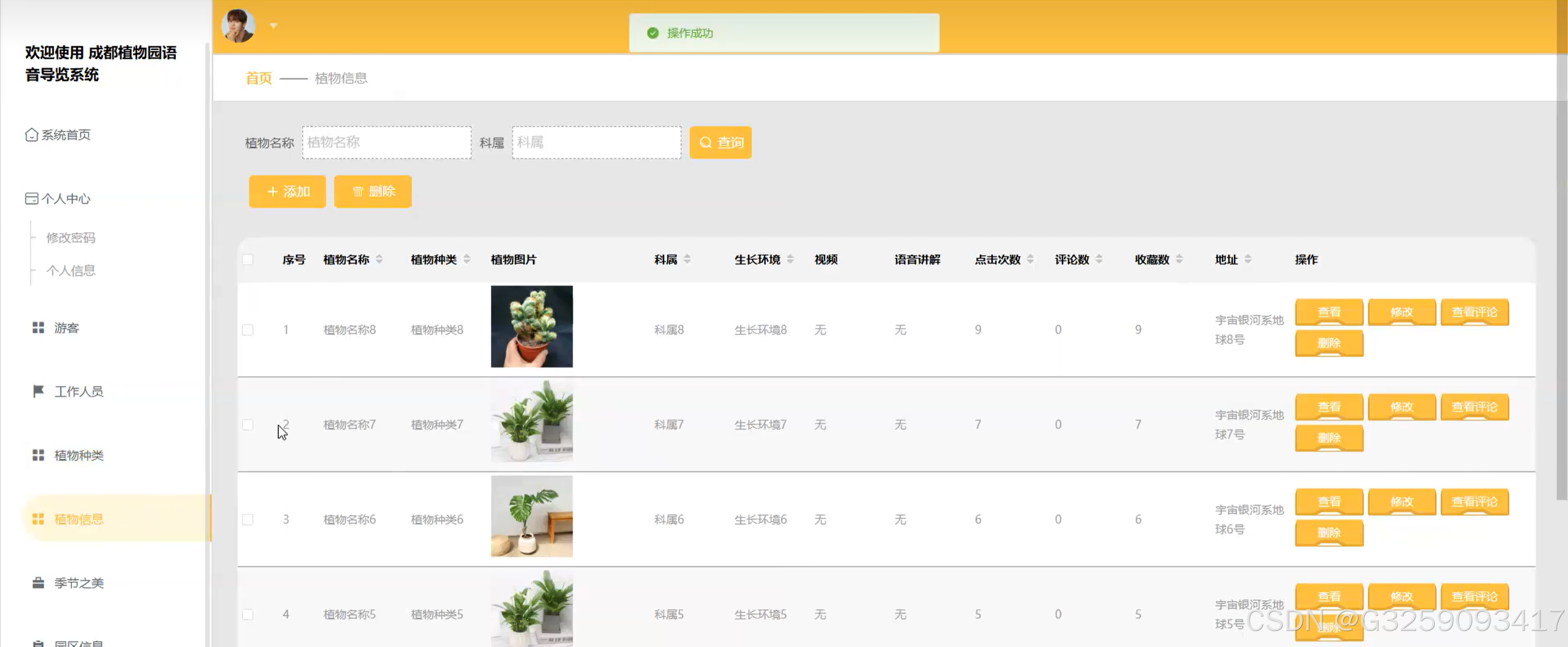Viewport: 1568px width, 647px height.
Task: Open 个人中心 via its panel icon
Action: pyautogui.click(x=32, y=198)
